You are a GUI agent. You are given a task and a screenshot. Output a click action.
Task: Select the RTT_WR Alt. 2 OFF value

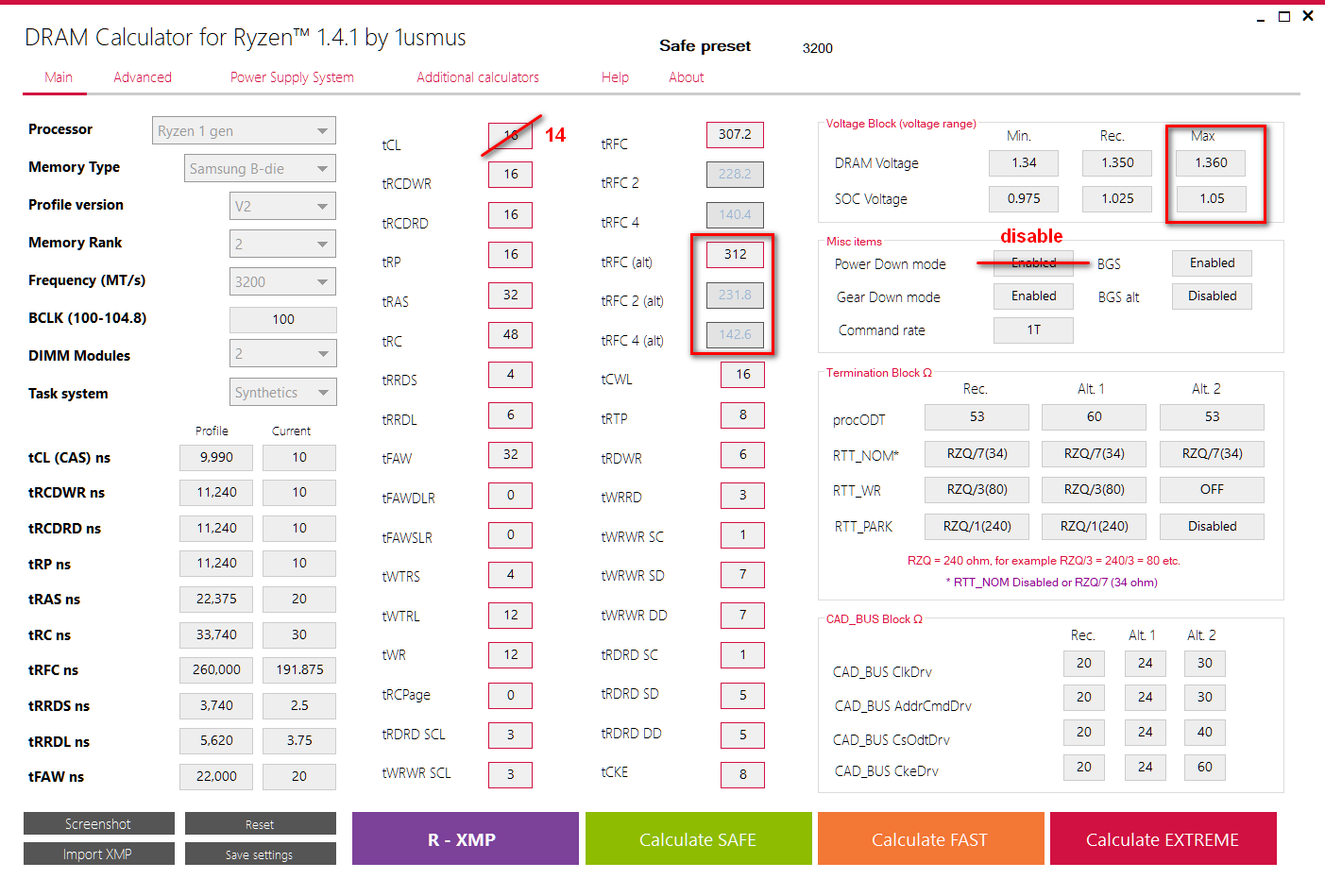pos(1212,490)
